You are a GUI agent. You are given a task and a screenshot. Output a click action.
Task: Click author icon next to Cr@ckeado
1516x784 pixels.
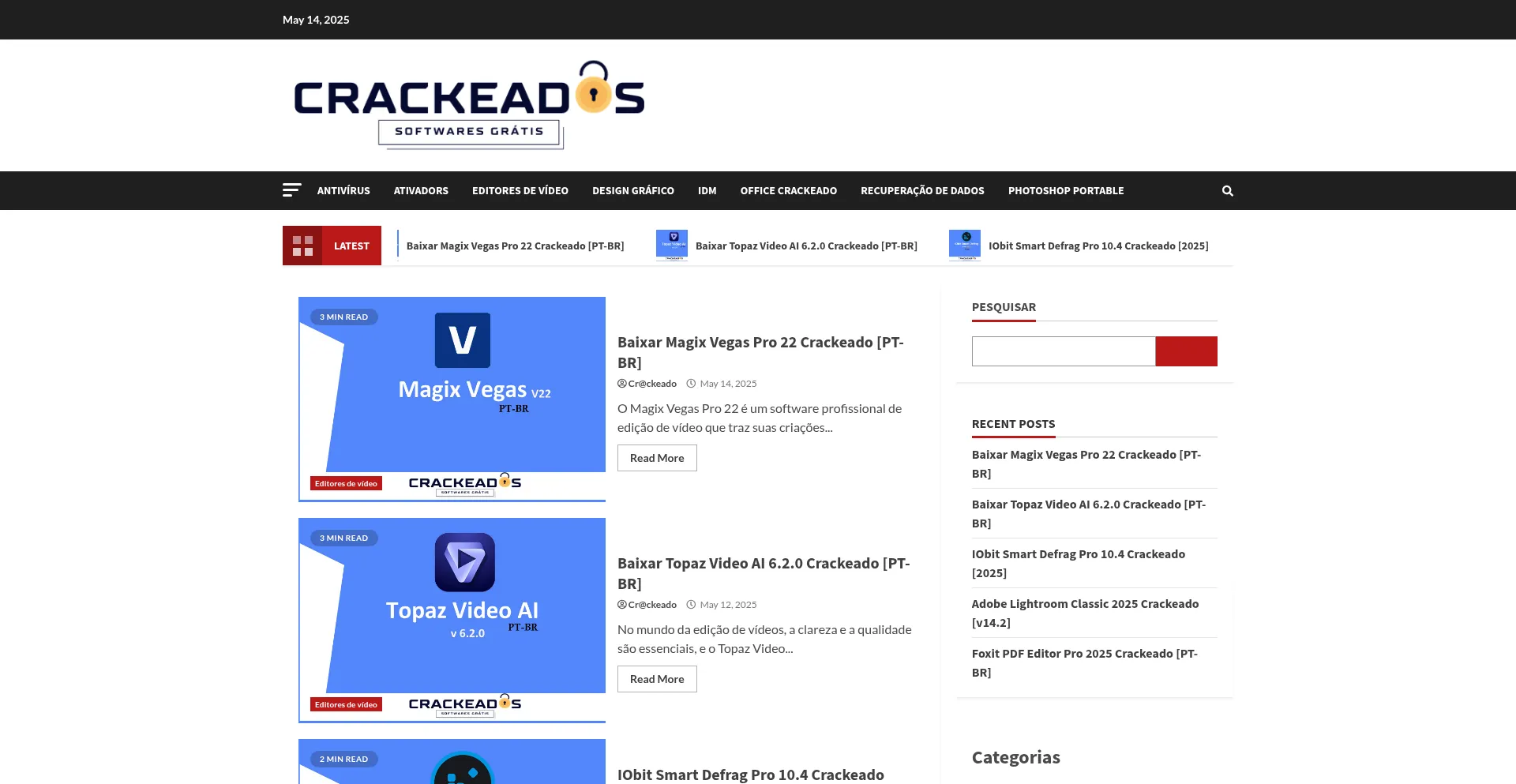(623, 383)
